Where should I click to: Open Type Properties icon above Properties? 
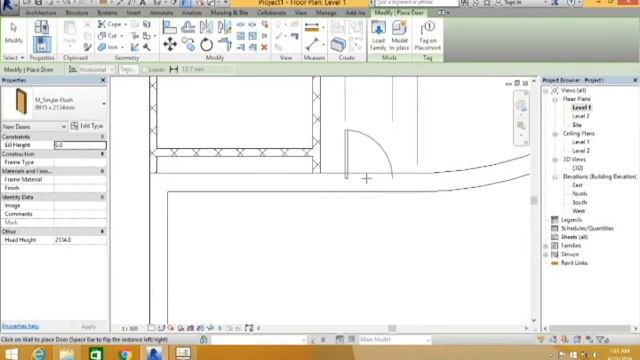(42, 27)
